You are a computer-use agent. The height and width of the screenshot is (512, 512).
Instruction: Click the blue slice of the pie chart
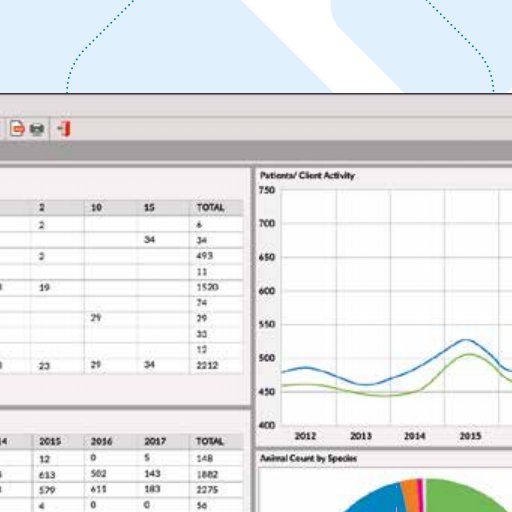point(380,500)
